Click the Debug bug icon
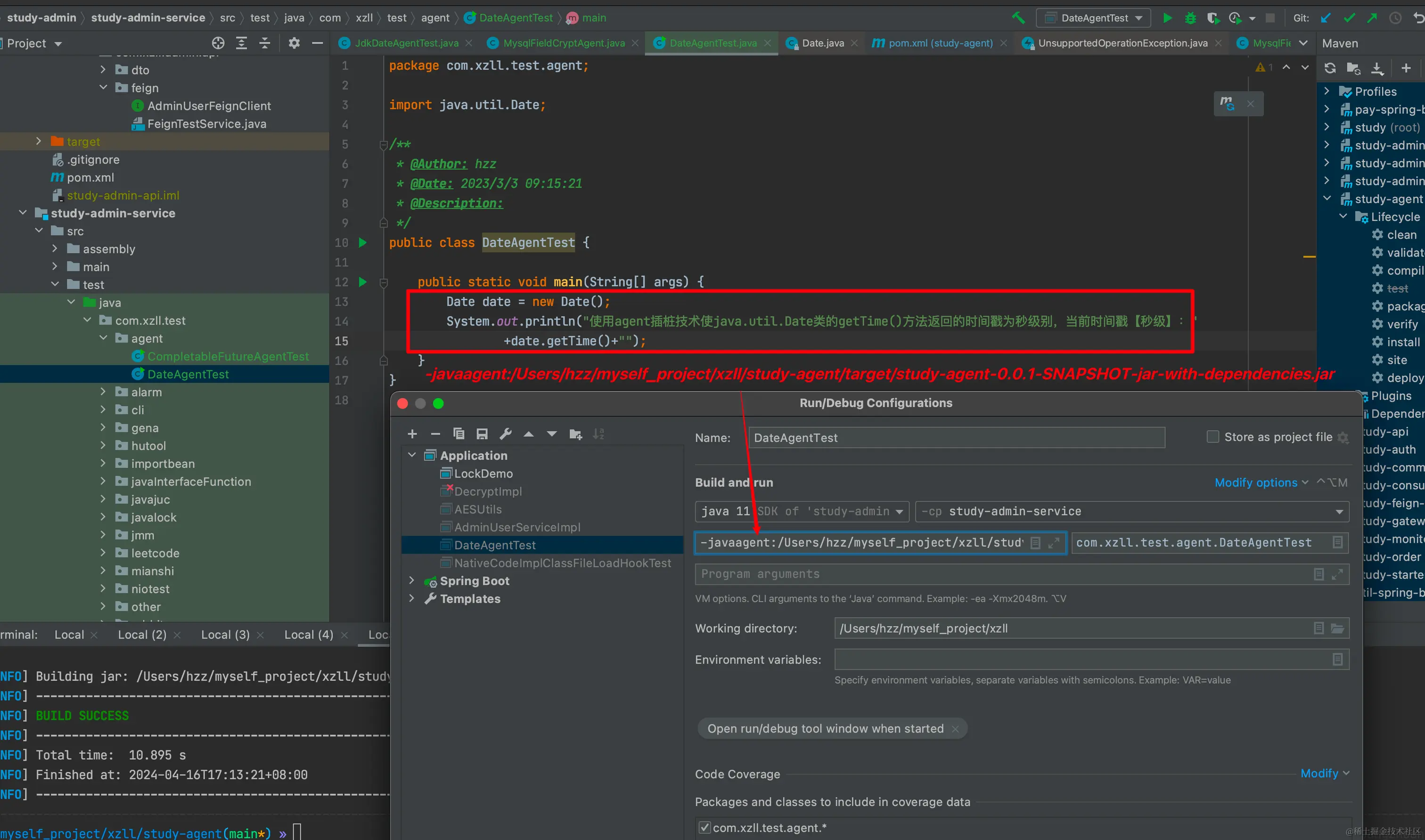The width and height of the screenshot is (1425, 840). pyautogui.click(x=1190, y=18)
